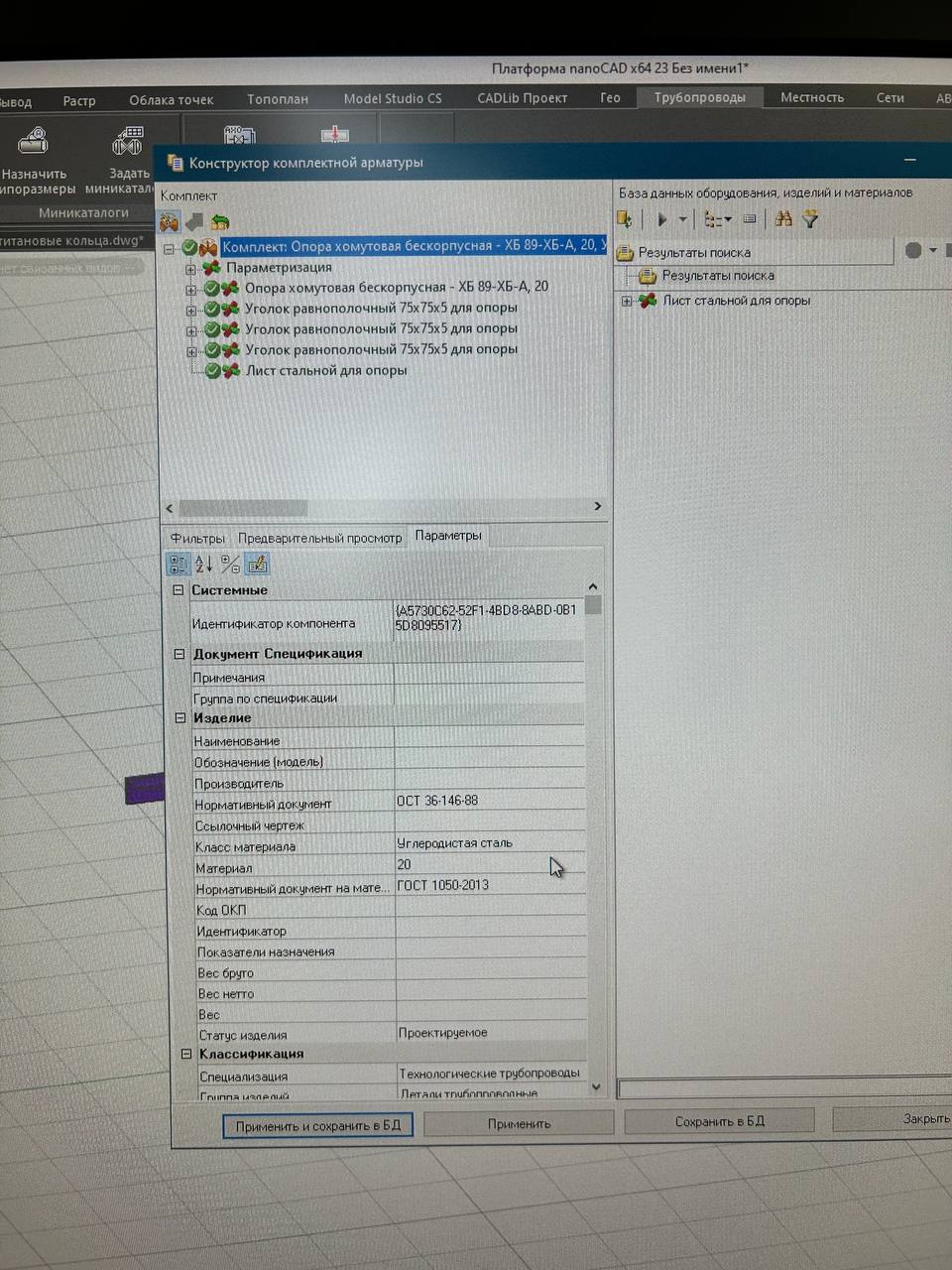The width and height of the screenshot is (952, 1270).
Task: Expand the 'Параметризация' tree node
Action: [x=190, y=269]
